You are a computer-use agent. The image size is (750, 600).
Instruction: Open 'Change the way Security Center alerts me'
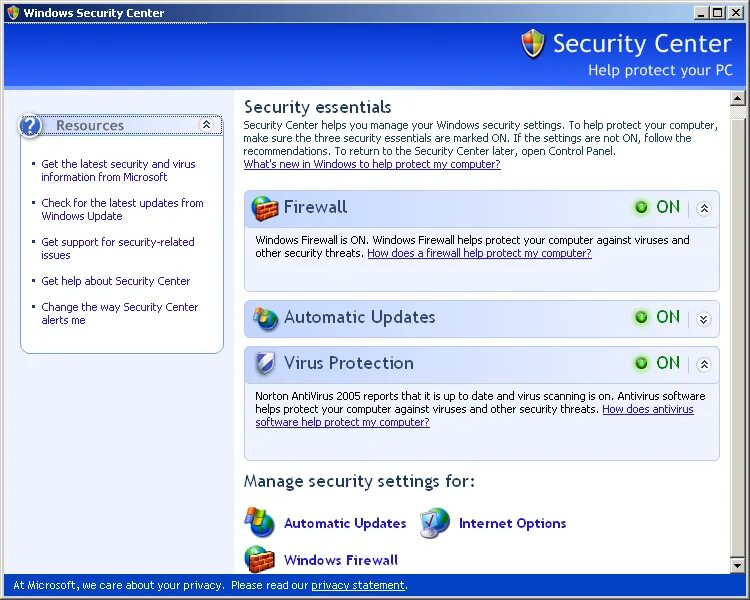(x=120, y=313)
